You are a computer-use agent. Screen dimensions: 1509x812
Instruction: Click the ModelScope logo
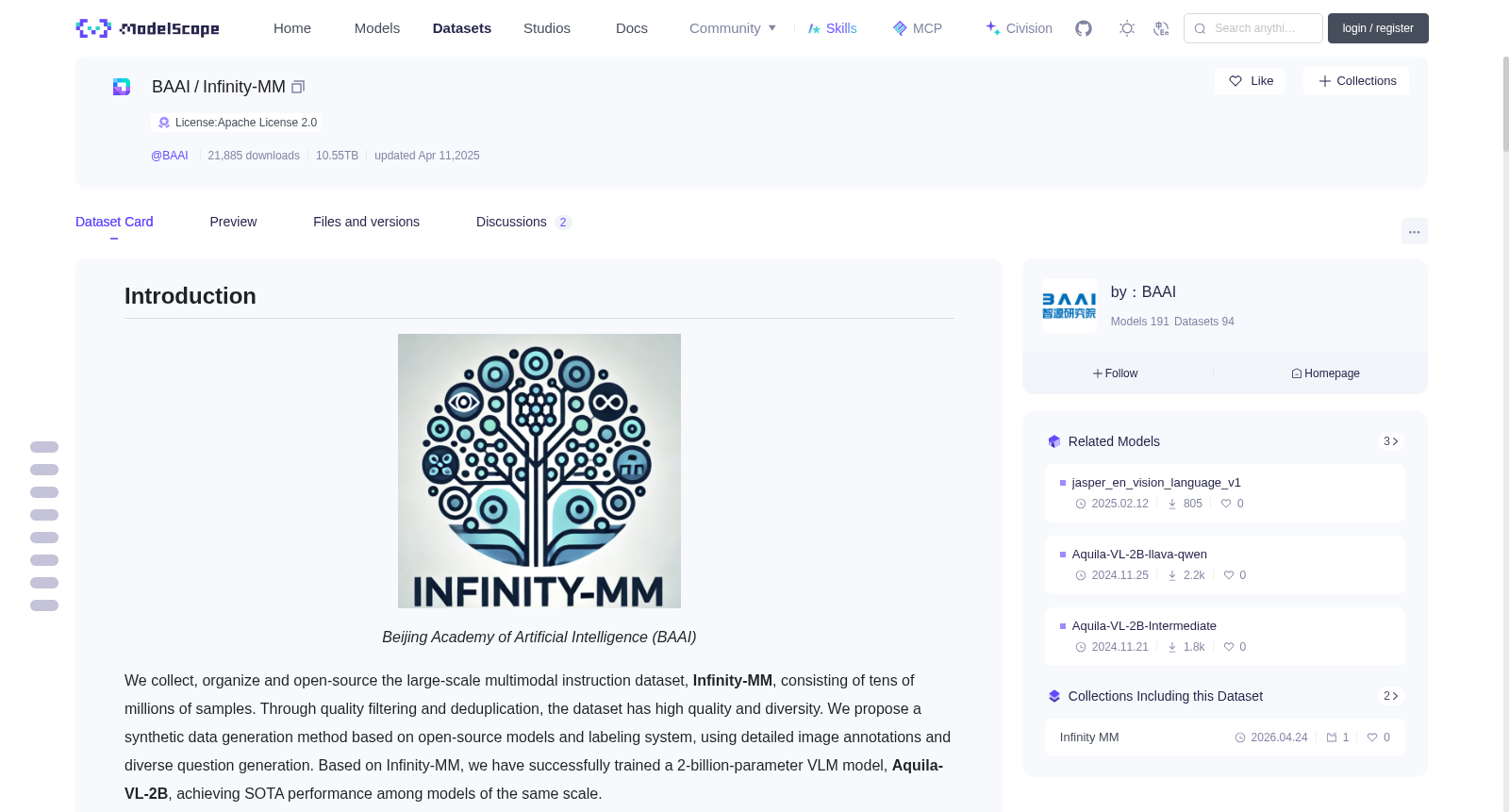pos(147,28)
